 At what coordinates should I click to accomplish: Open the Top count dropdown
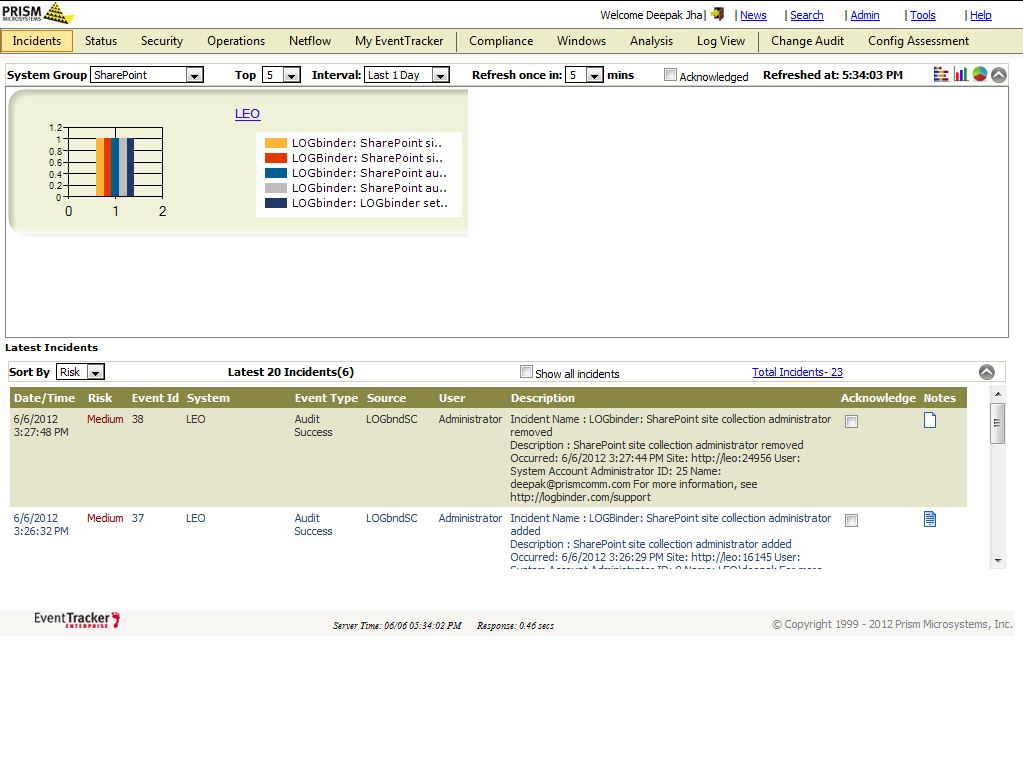tap(281, 75)
